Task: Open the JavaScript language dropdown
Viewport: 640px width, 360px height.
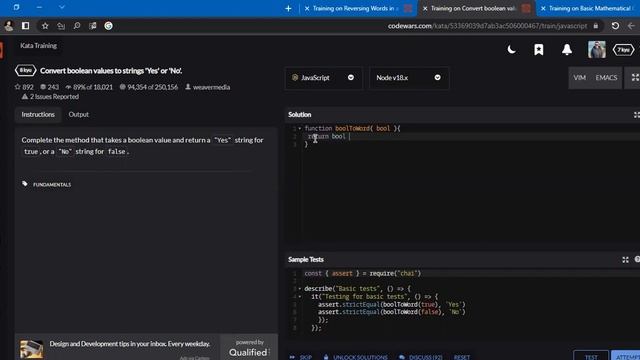Action: coord(323,78)
